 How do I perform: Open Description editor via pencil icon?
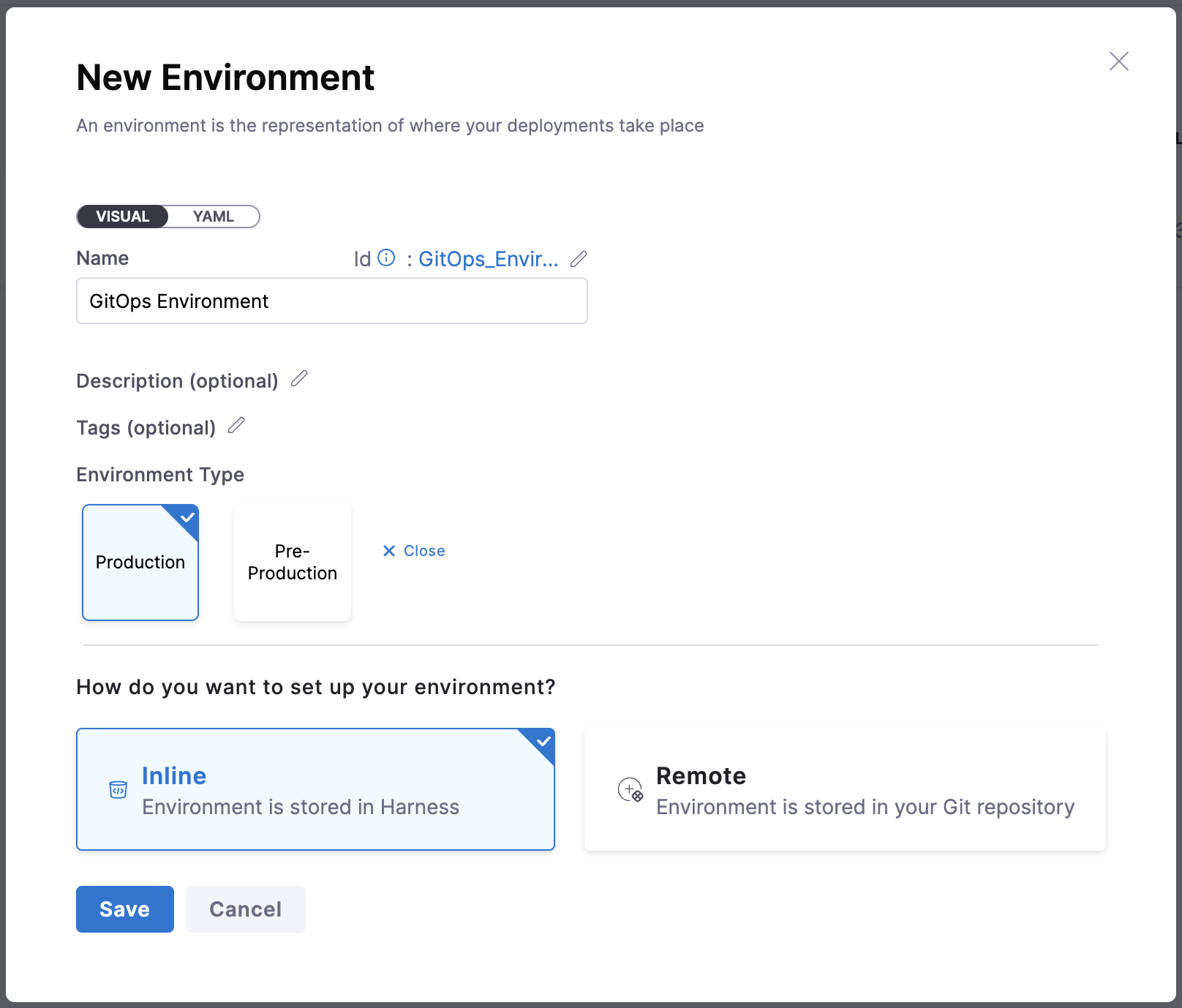point(299,379)
